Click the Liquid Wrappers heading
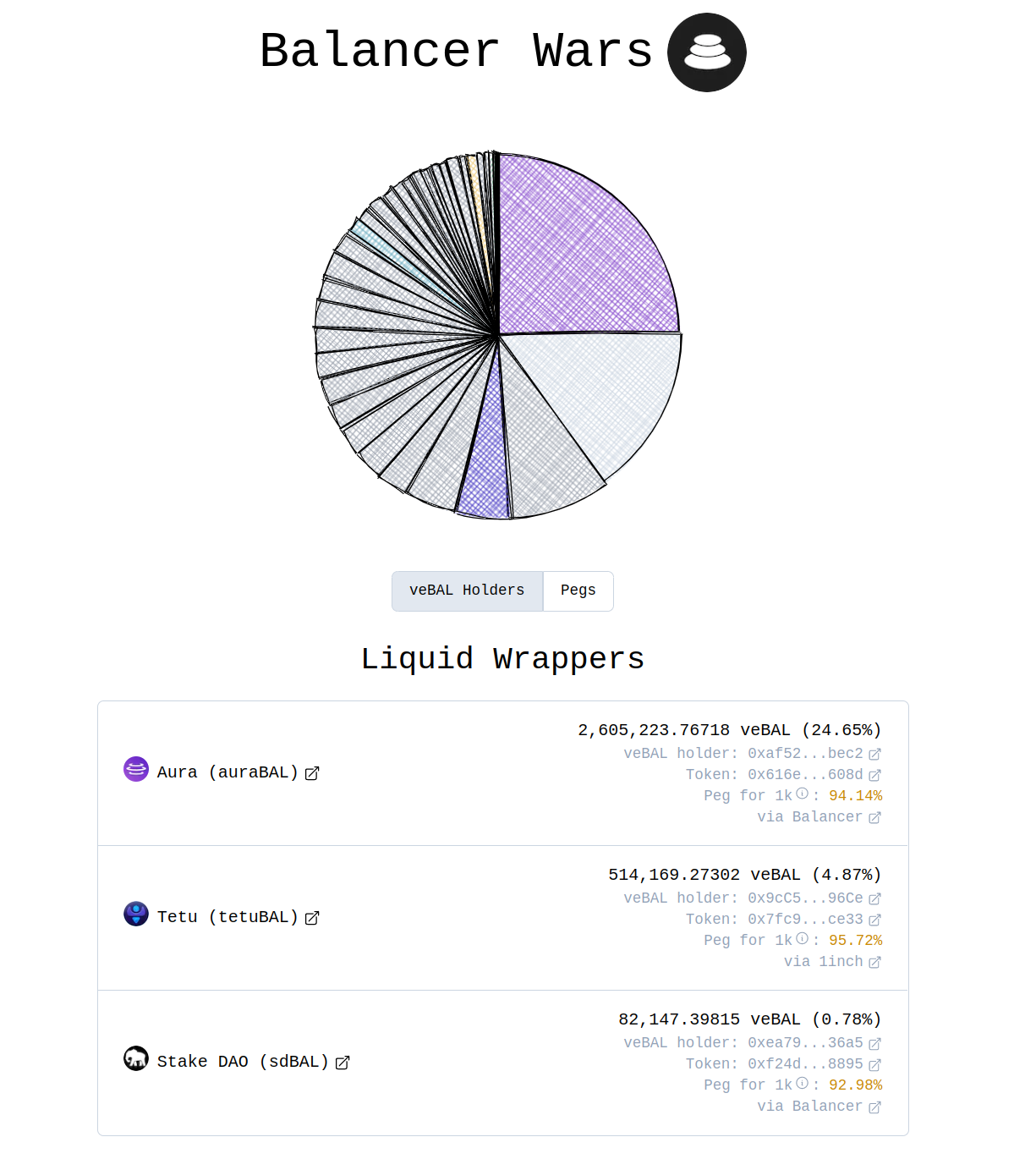The width and height of the screenshot is (1036, 1159). [502, 659]
